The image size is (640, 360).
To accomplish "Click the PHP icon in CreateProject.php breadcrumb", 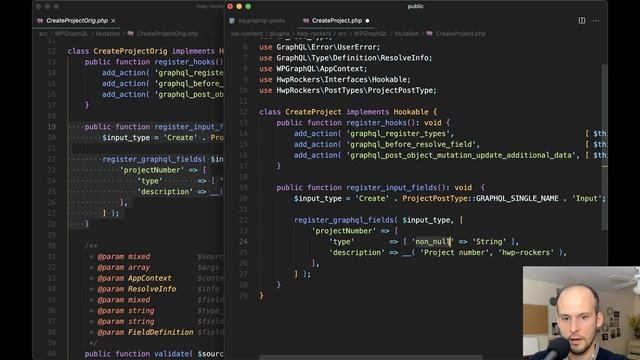I will coord(429,33).
